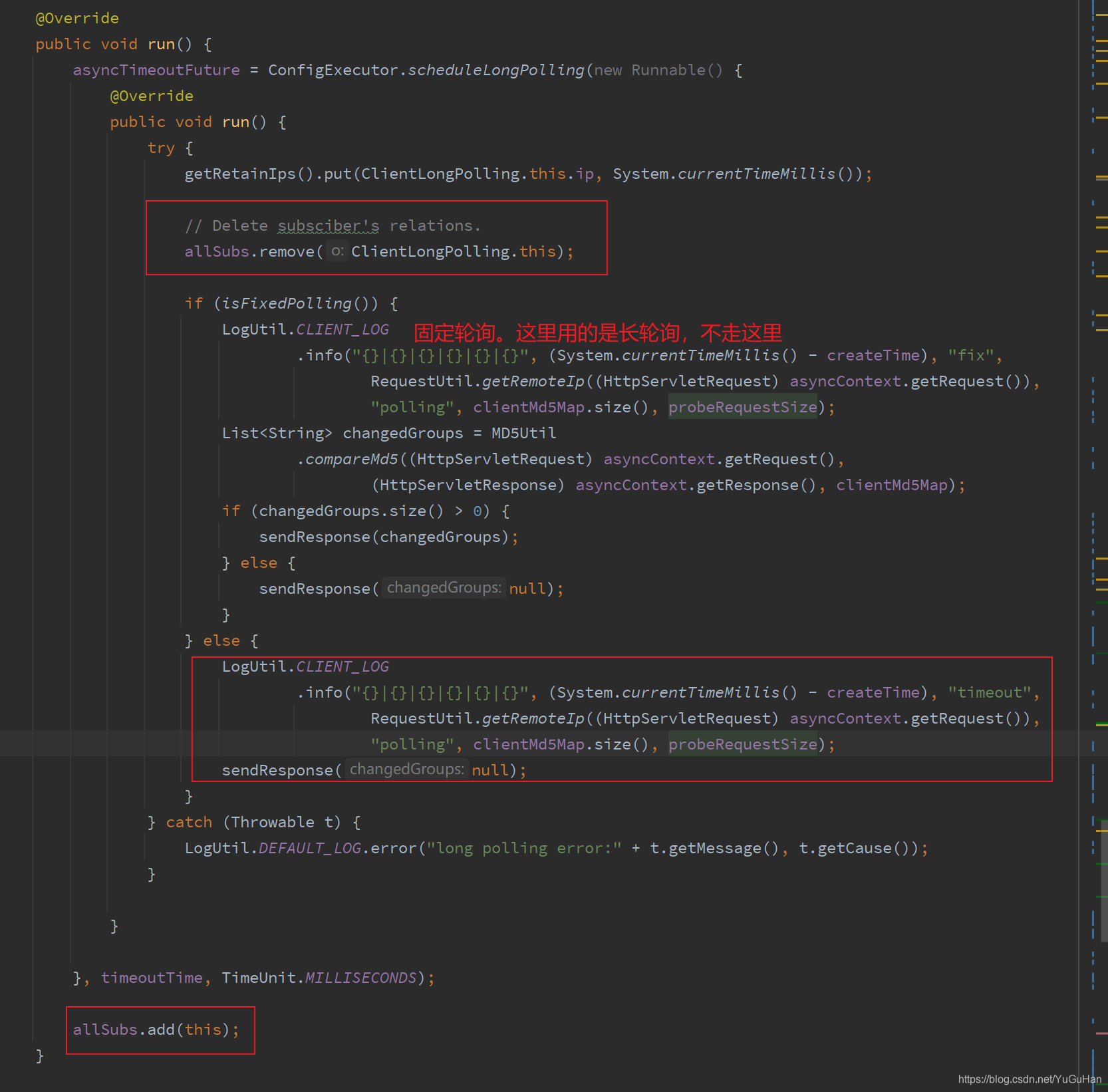
Task: Click the pink marker at the bottom of the error stripe
Action: [1101, 1033]
